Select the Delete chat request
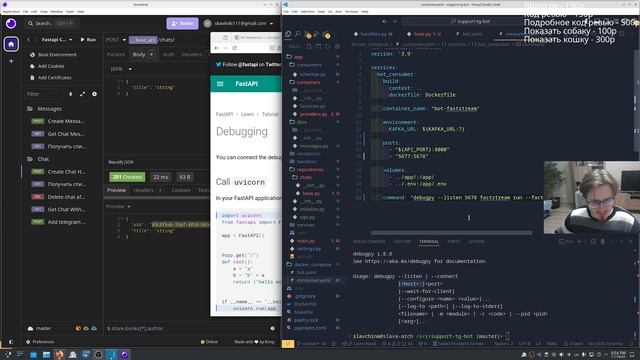The width and height of the screenshot is (640, 360). click(59, 197)
